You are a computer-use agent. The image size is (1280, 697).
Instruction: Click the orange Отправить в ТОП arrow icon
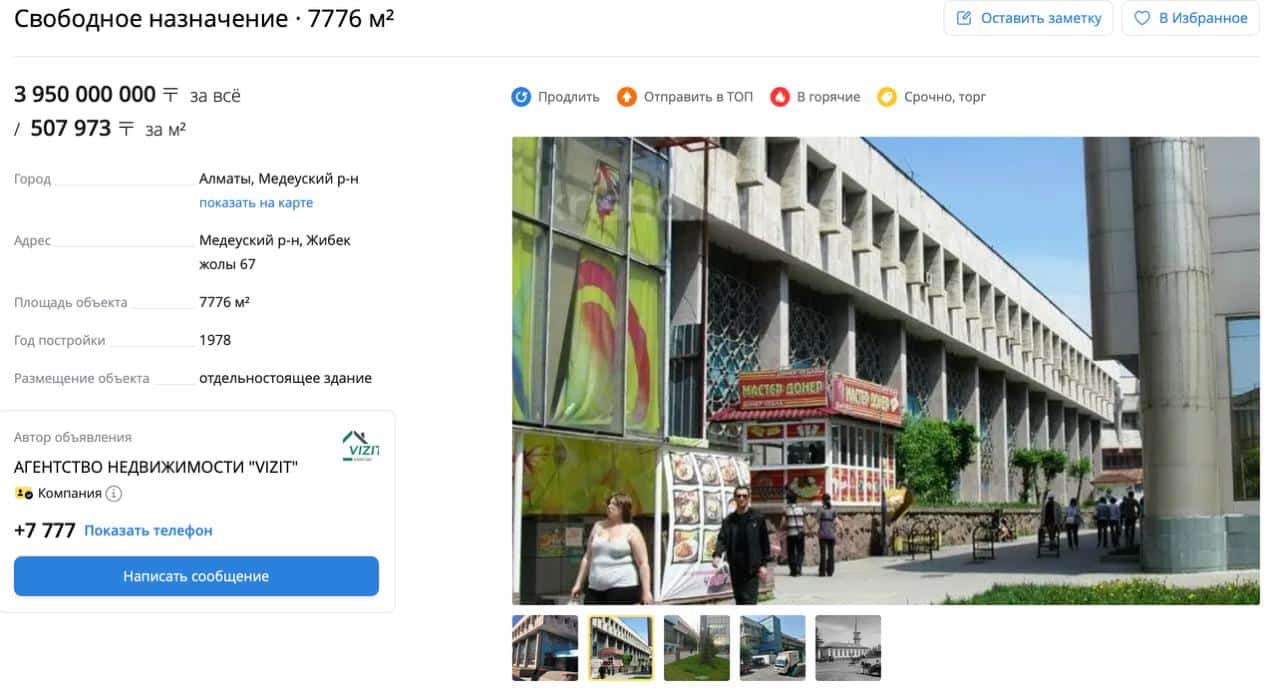click(627, 97)
